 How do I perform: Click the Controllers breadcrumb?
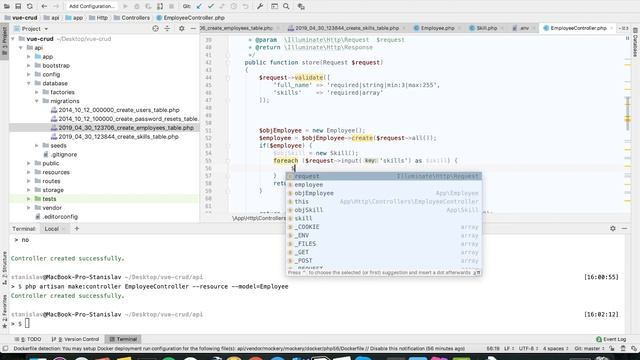(x=132, y=18)
